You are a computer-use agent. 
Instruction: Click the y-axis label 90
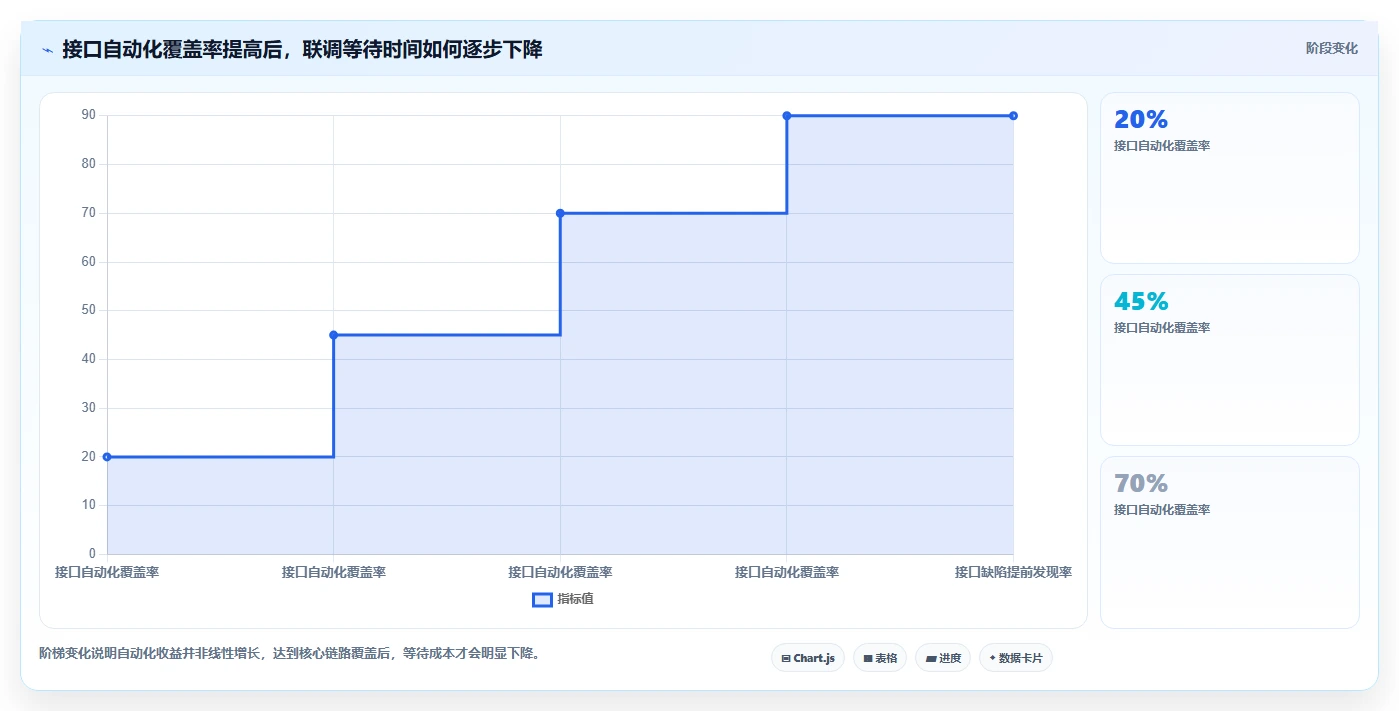coord(89,115)
